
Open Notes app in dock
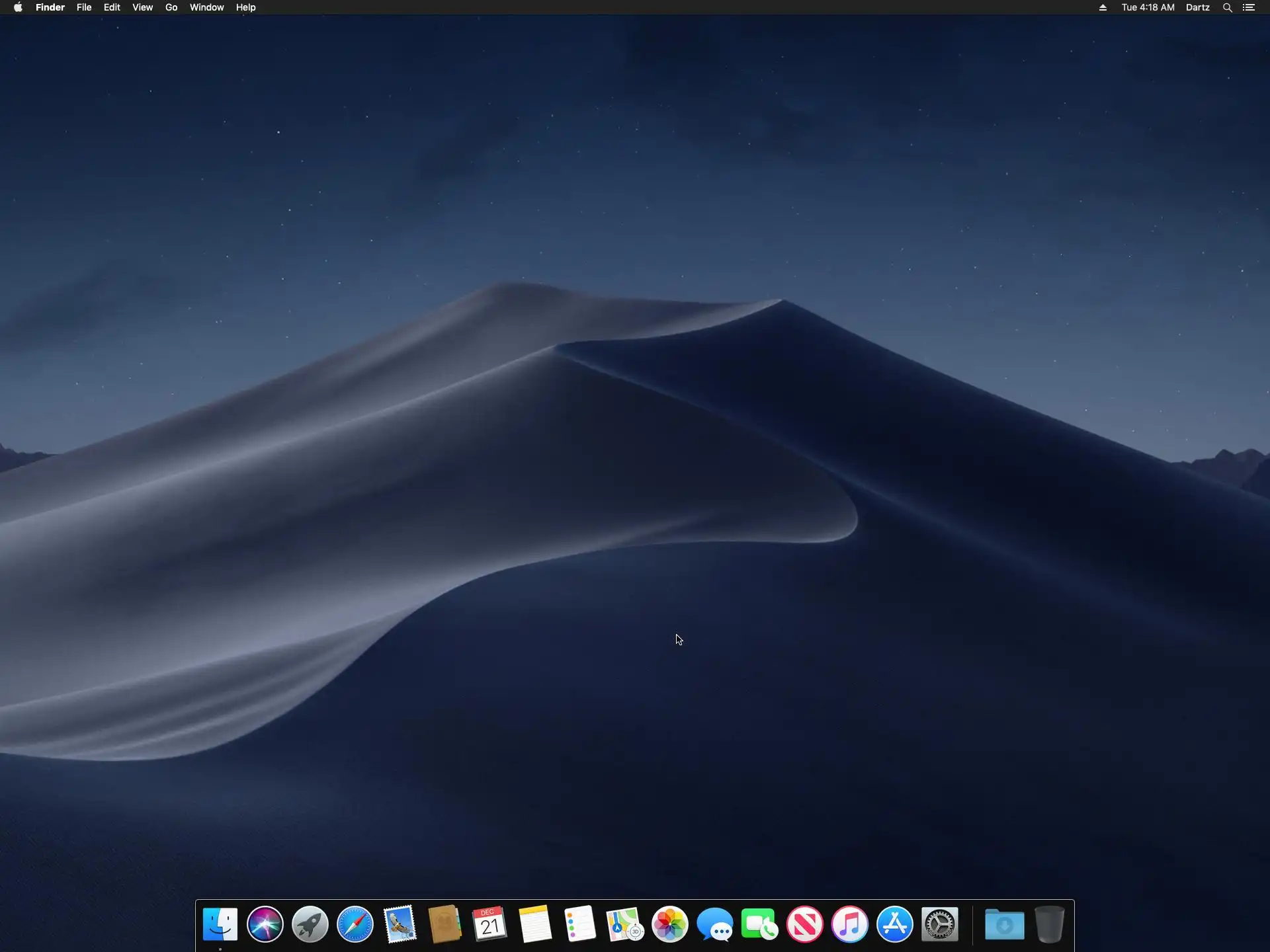[534, 924]
